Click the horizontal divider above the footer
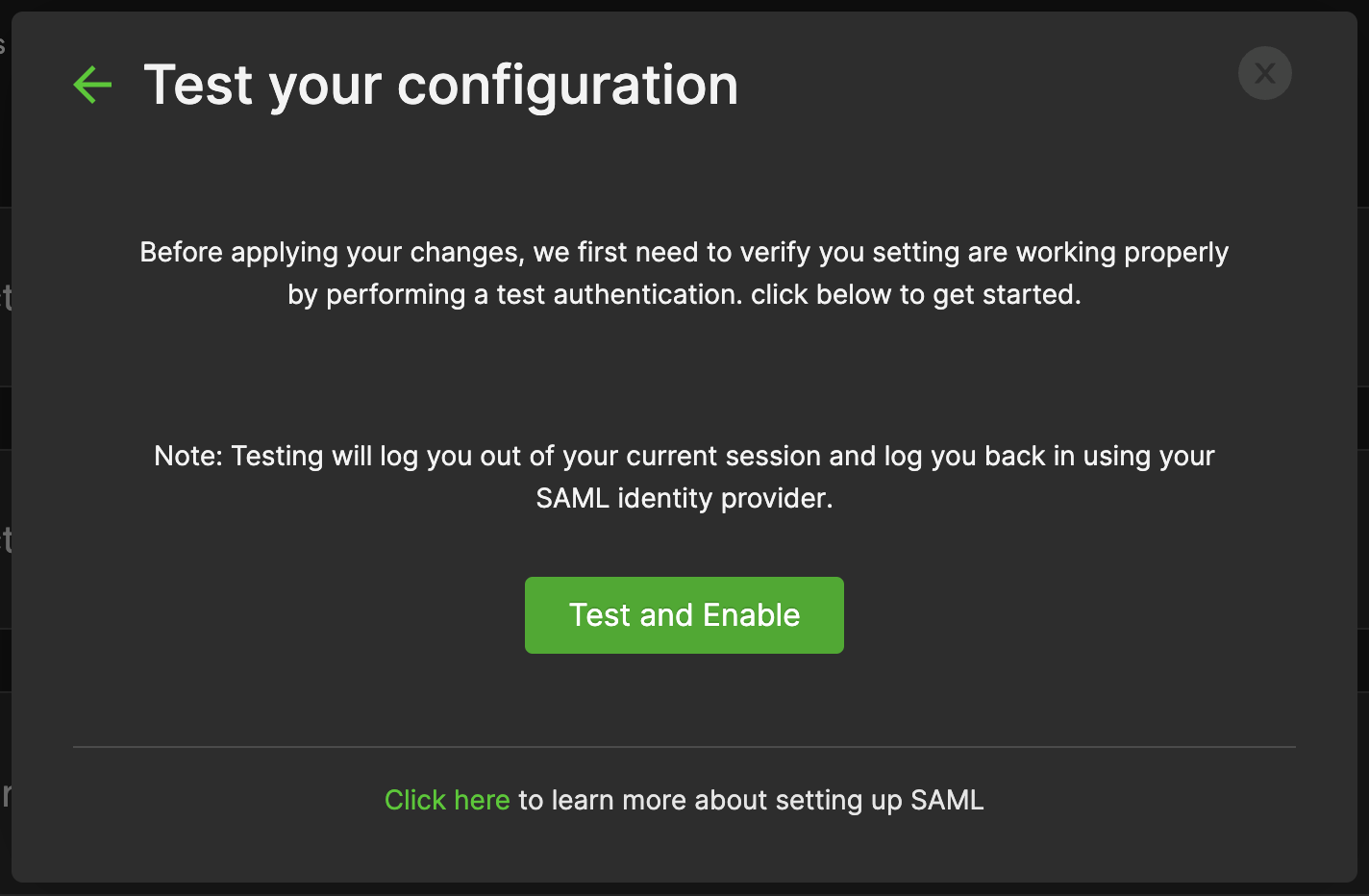This screenshot has width=1369, height=896. tap(684, 747)
